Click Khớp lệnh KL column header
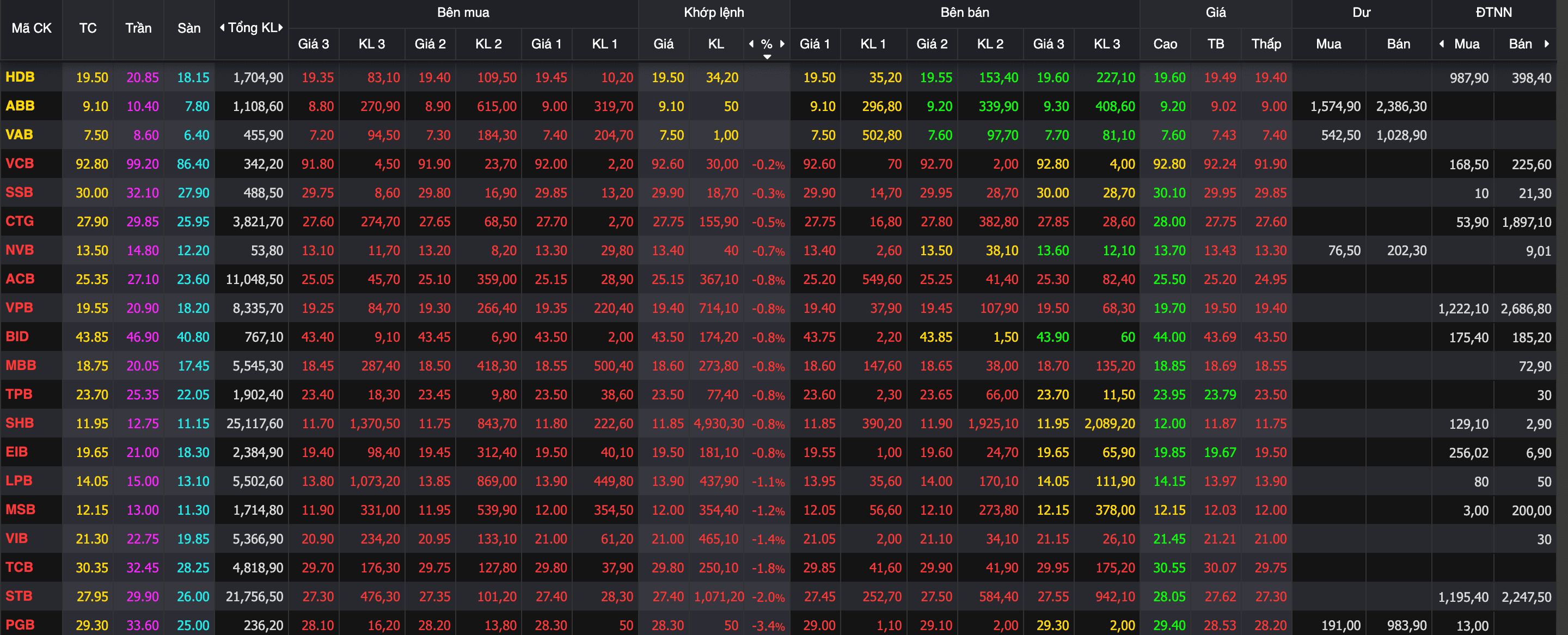Viewport: 1568px width, 635px height. 716,44
